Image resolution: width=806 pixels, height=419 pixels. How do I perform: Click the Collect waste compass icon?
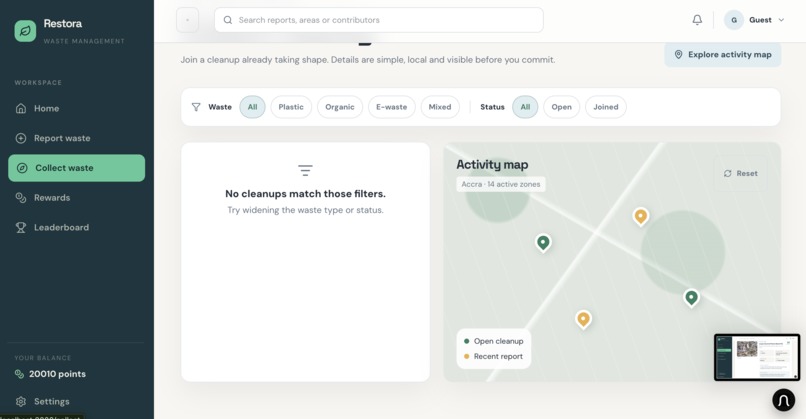click(22, 168)
